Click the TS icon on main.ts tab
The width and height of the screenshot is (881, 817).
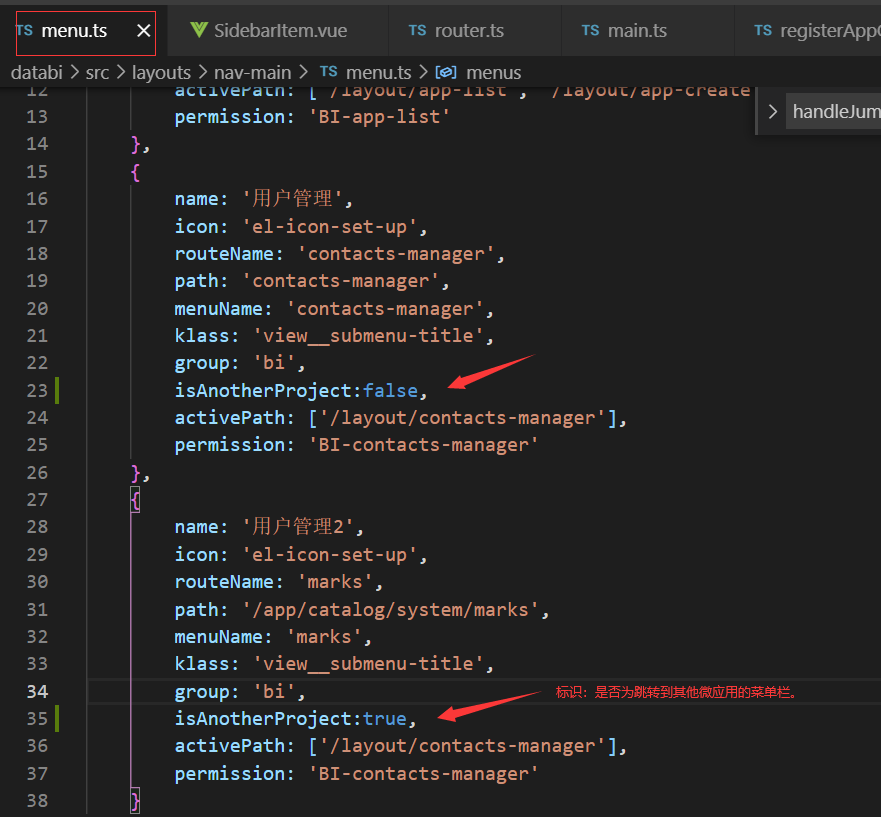point(591,30)
